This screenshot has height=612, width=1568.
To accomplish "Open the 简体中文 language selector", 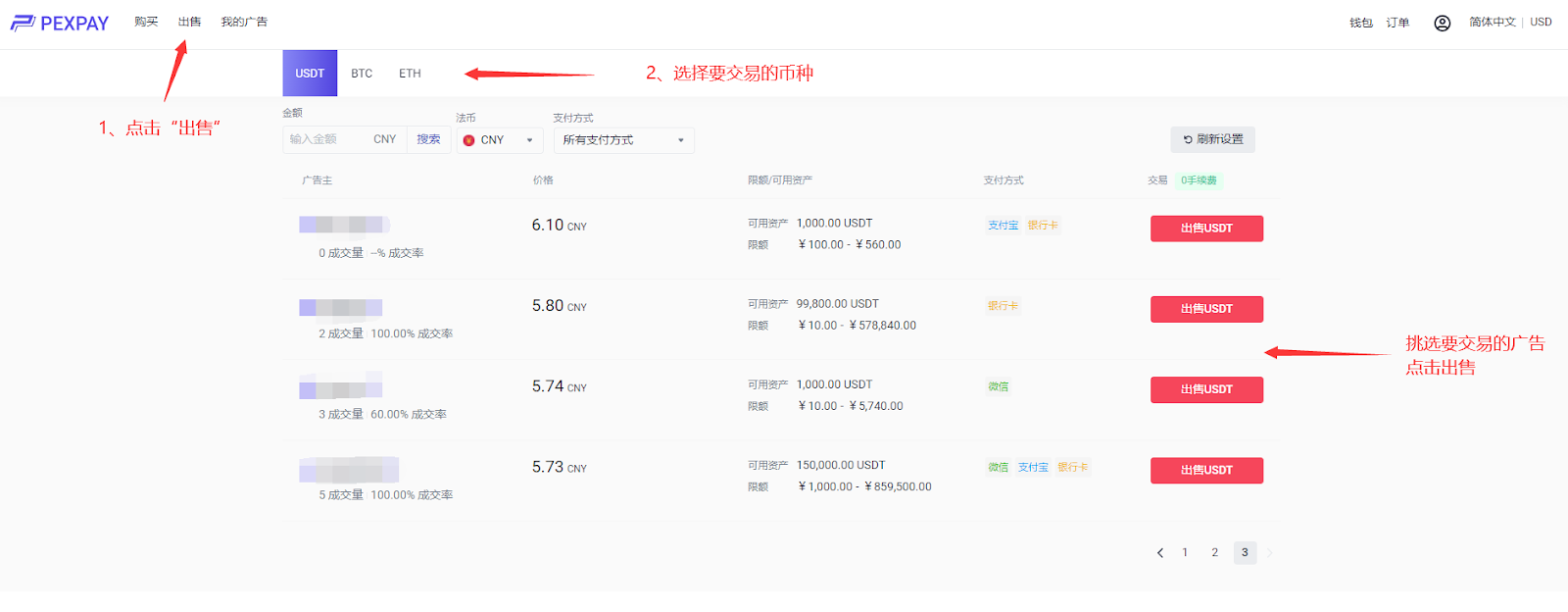I will [1492, 22].
